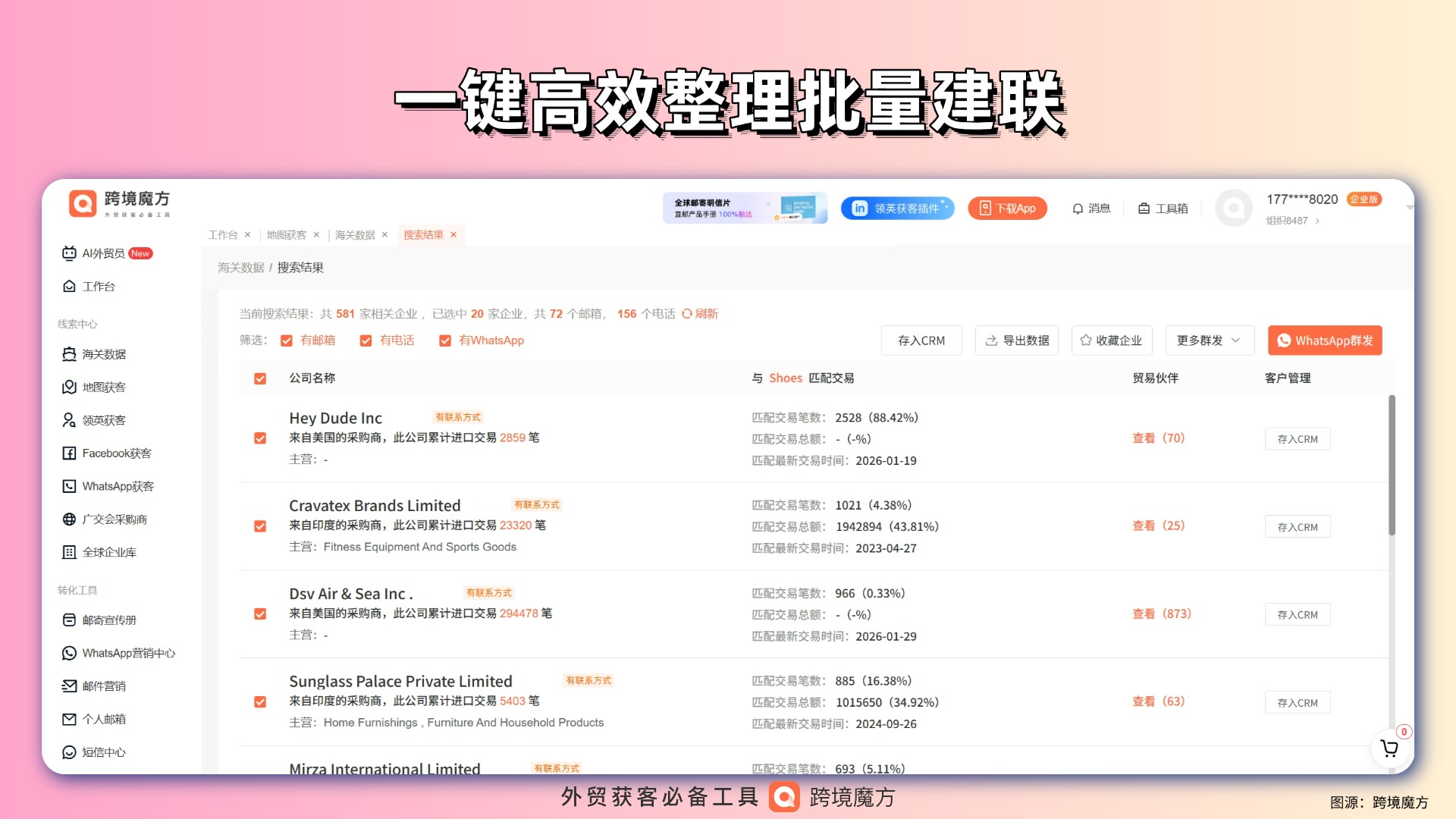
Task: Close the 搜索结果 tab
Action: pyautogui.click(x=453, y=235)
